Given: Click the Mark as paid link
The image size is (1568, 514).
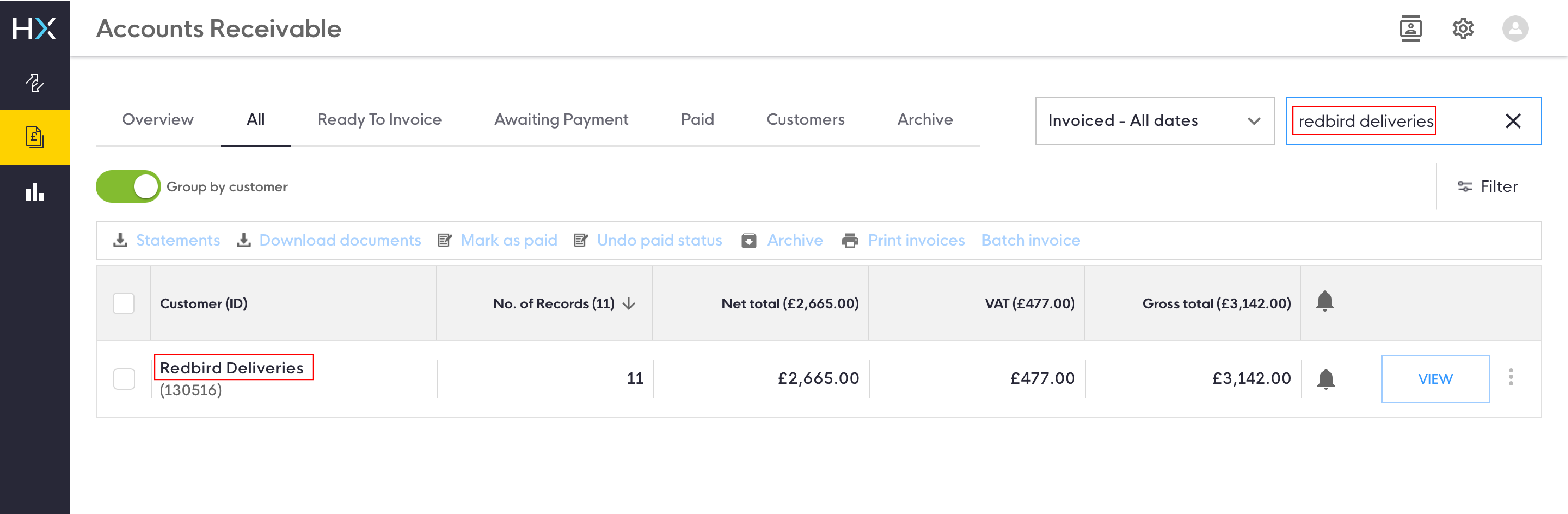Looking at the screenshot, I should coord(509,240).
